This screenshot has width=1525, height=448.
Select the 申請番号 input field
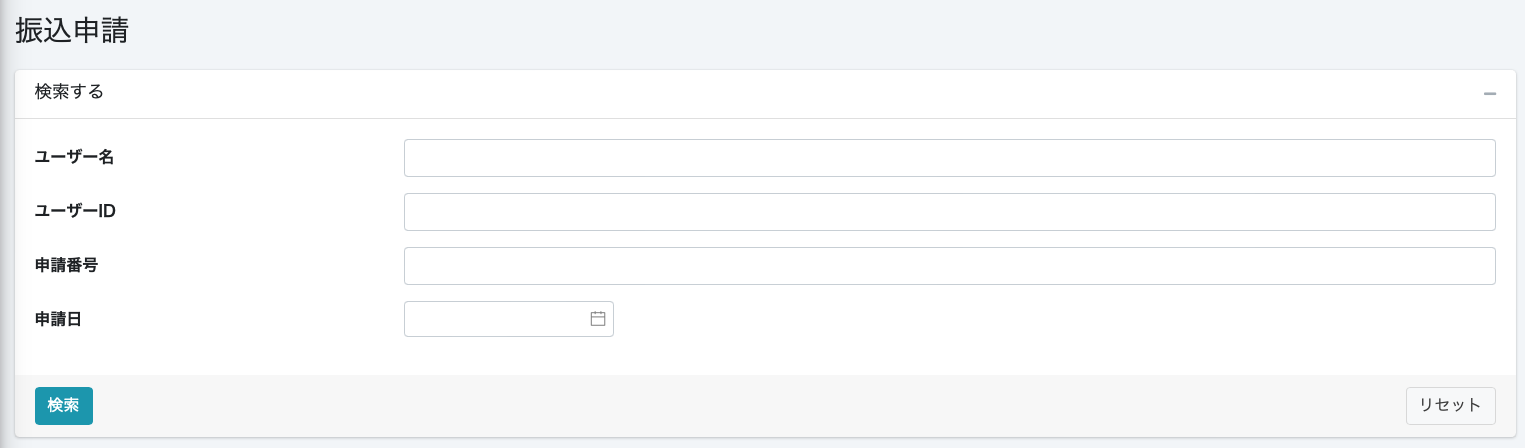949,266
